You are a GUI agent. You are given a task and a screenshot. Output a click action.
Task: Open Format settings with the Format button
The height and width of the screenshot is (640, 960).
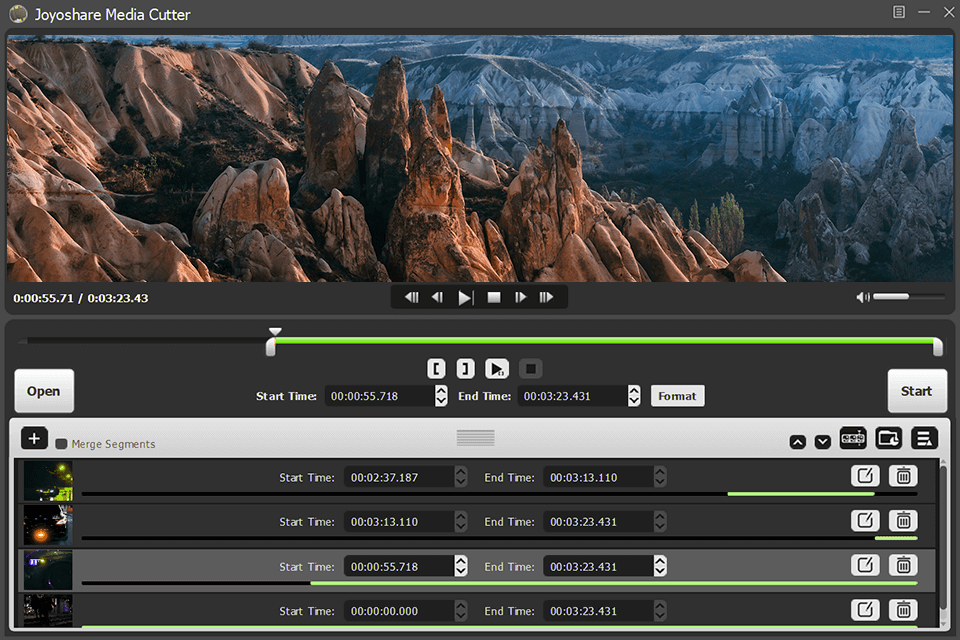(x=677, y=395)
